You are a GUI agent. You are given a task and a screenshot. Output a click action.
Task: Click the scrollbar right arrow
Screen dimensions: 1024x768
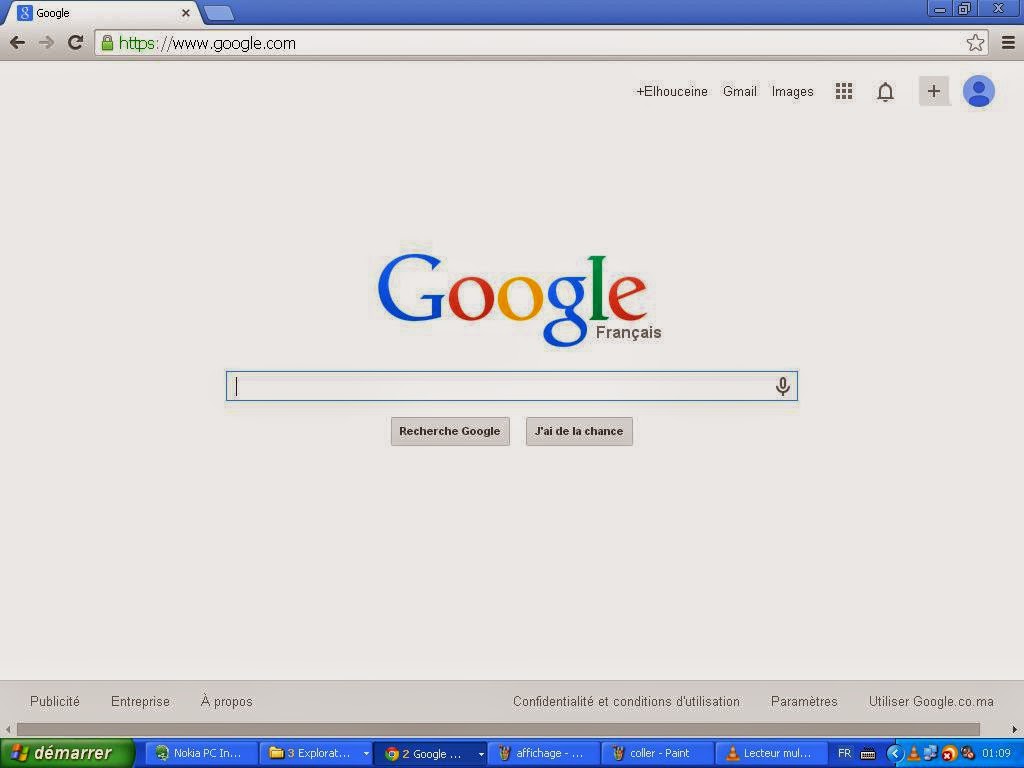(x=1015, y=729)
